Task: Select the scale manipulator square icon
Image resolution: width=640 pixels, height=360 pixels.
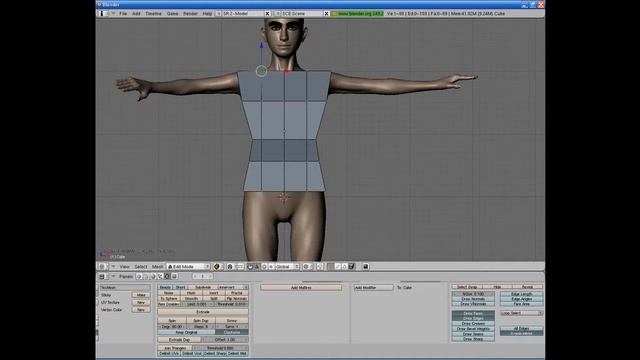Action: click(271, 267)
